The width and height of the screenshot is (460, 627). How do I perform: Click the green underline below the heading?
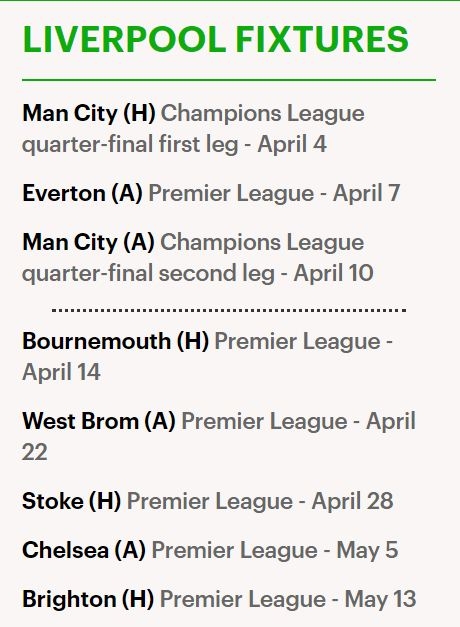pos(229,80)
